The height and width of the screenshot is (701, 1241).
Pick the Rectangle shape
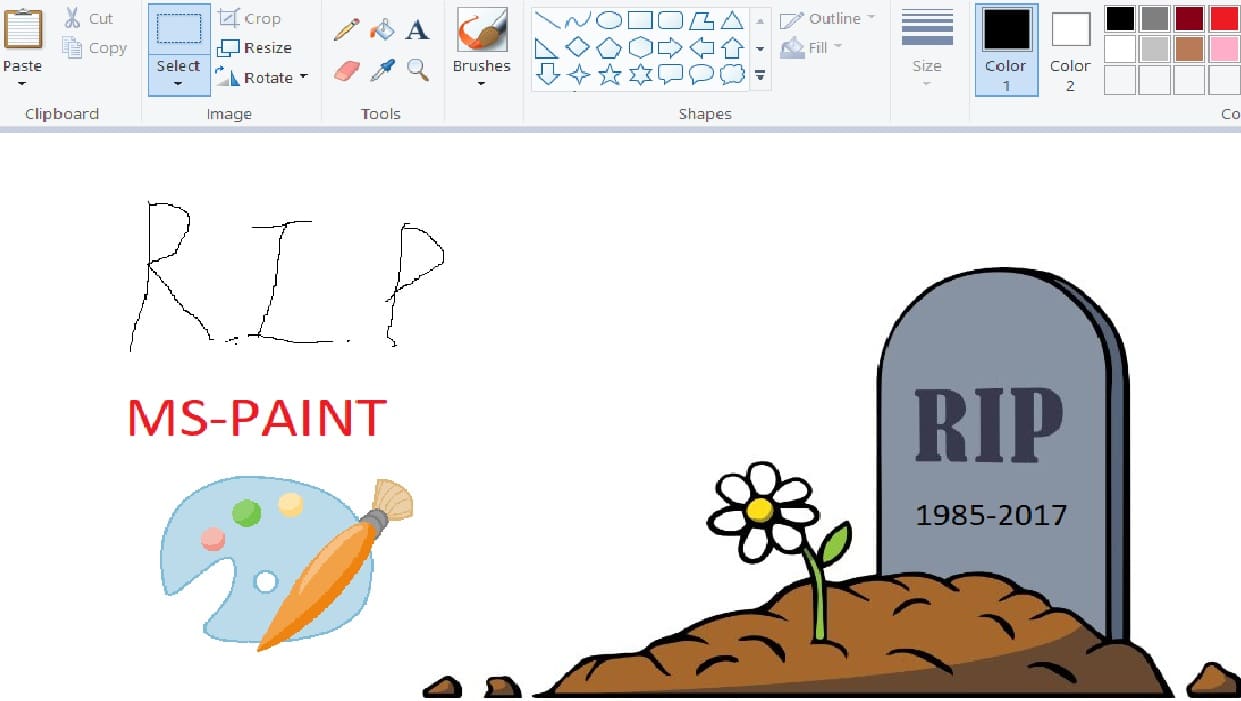click(639, 19)
